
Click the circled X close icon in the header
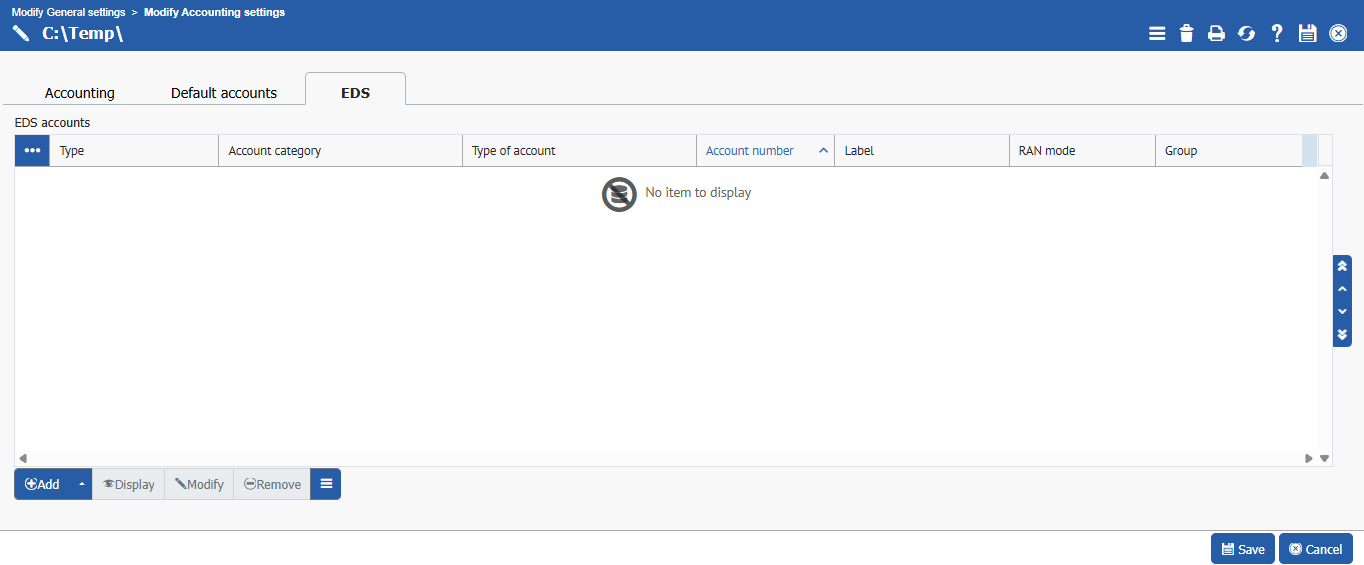click(1338, 34)
